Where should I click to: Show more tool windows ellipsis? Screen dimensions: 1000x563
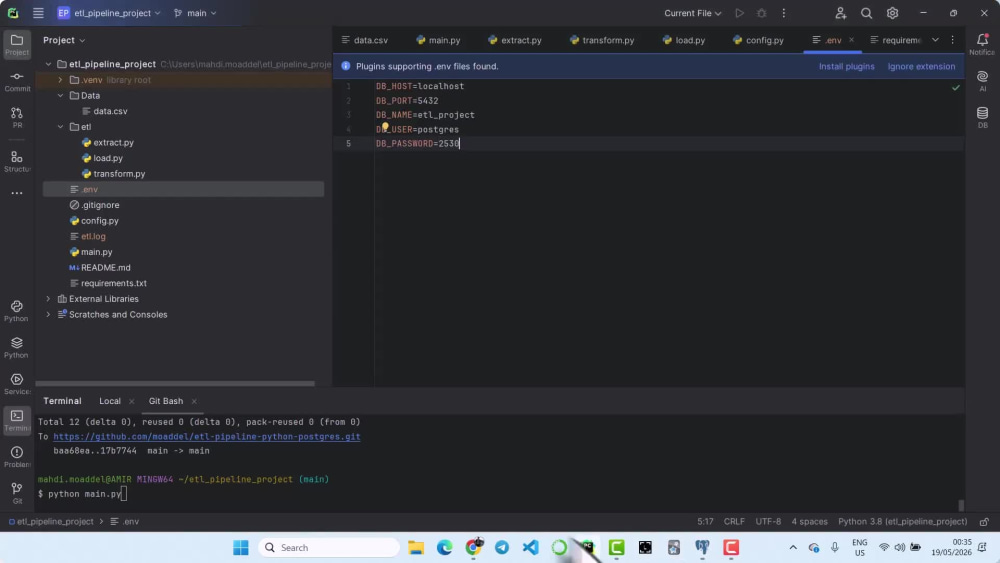[x=17, y=193]
